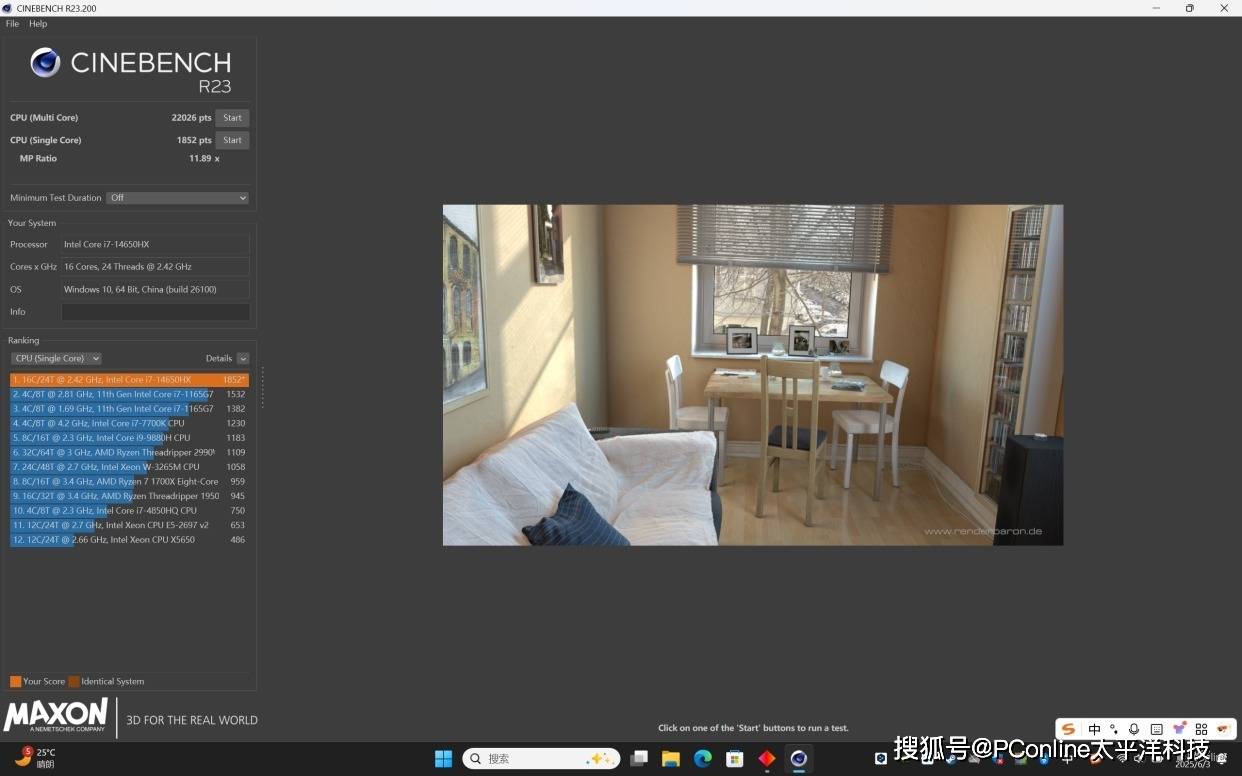Image resolution: width=1242 pixels, height=776 pixels.
Task: Open the Help menu
Action: click(x=38, y=24)
